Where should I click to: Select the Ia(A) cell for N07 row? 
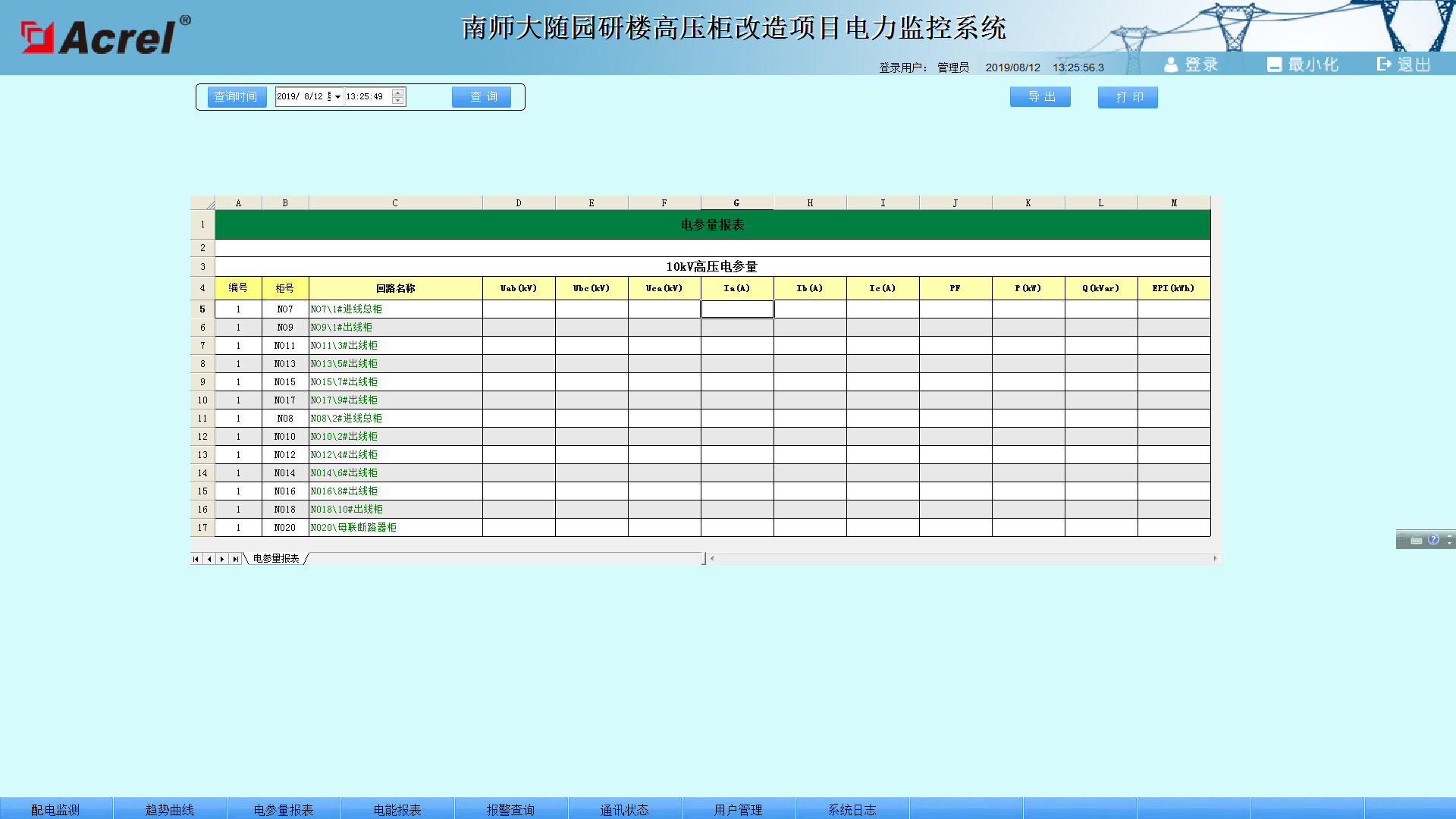[x=737, y=309]
